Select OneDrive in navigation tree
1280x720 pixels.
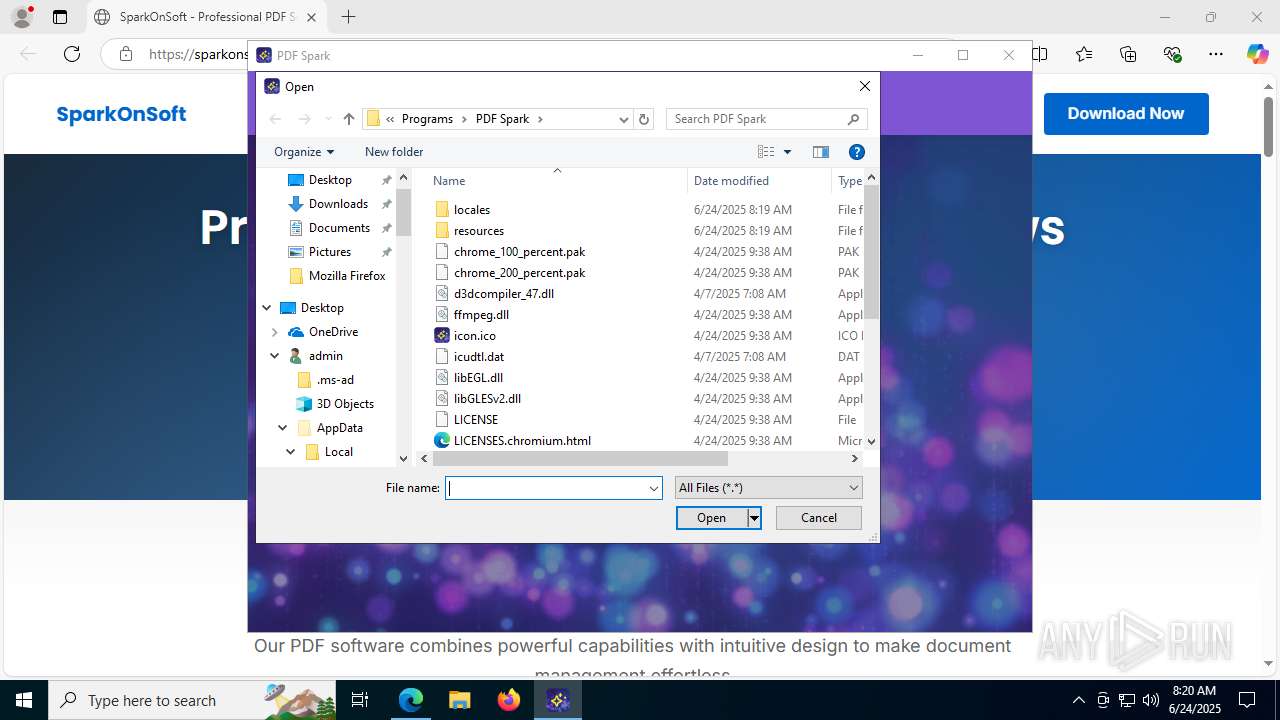[333, 332]
